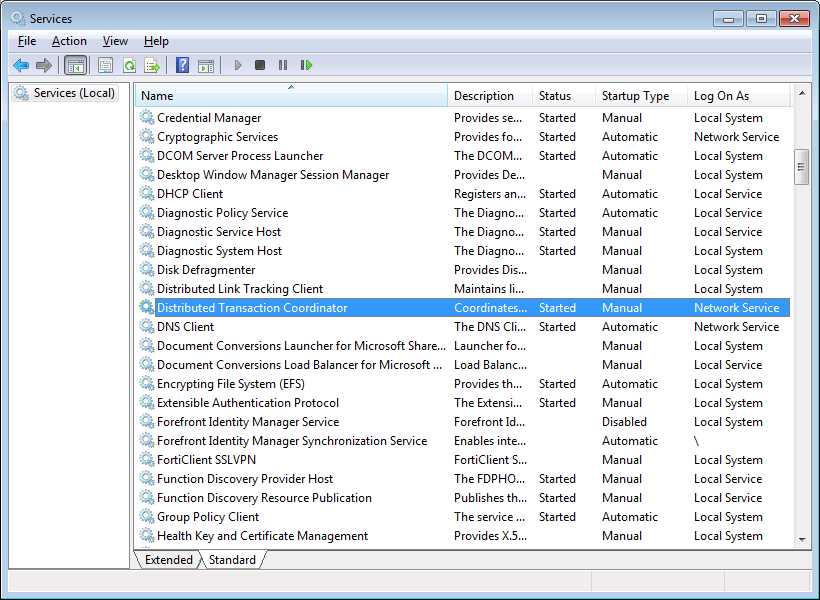This screenshot has width=820, height=600.
Task: Click the Start Service play icon
Action: (x=238, y=65)
